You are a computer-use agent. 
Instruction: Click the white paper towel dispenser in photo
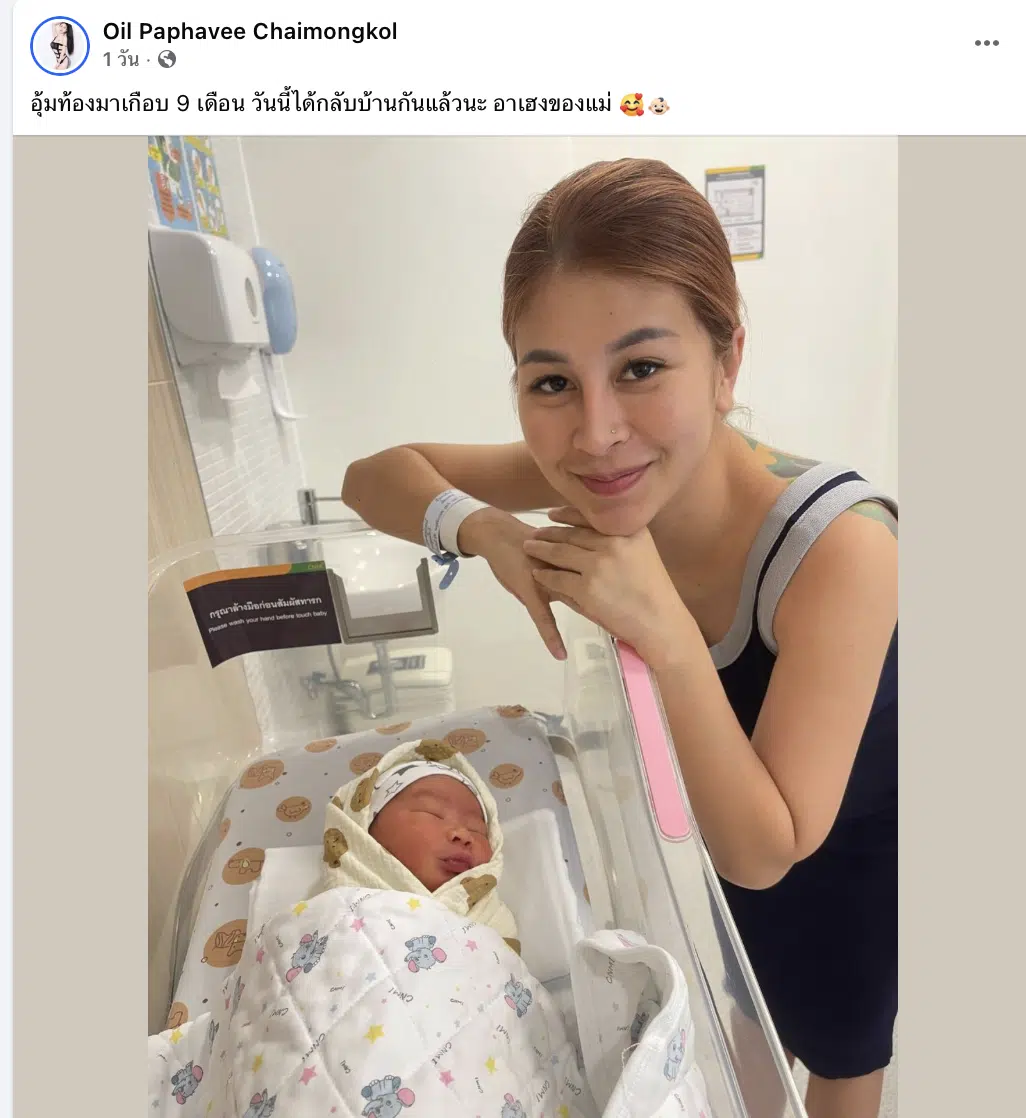point(208,299)
